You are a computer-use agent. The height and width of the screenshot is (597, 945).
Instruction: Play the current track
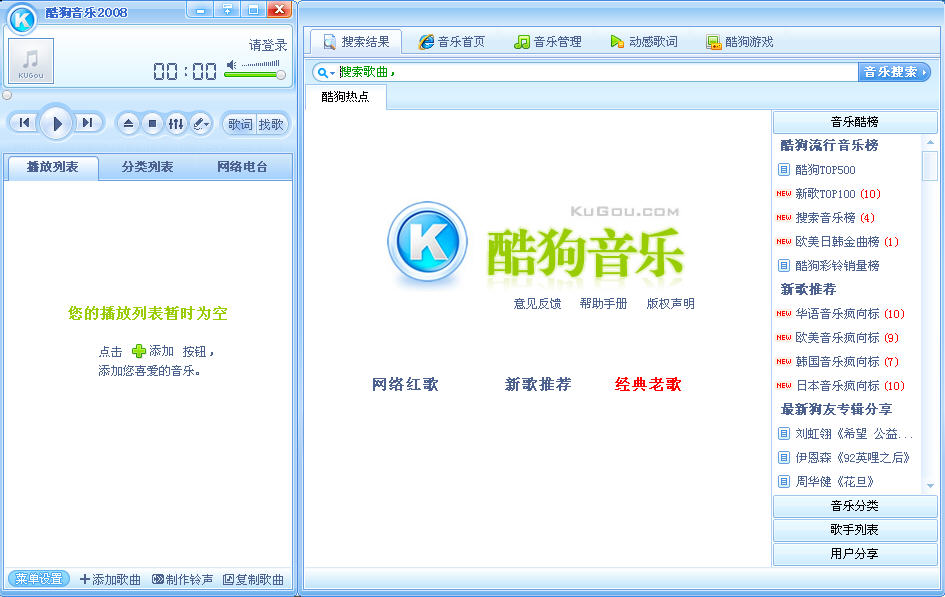coord(57,123)
